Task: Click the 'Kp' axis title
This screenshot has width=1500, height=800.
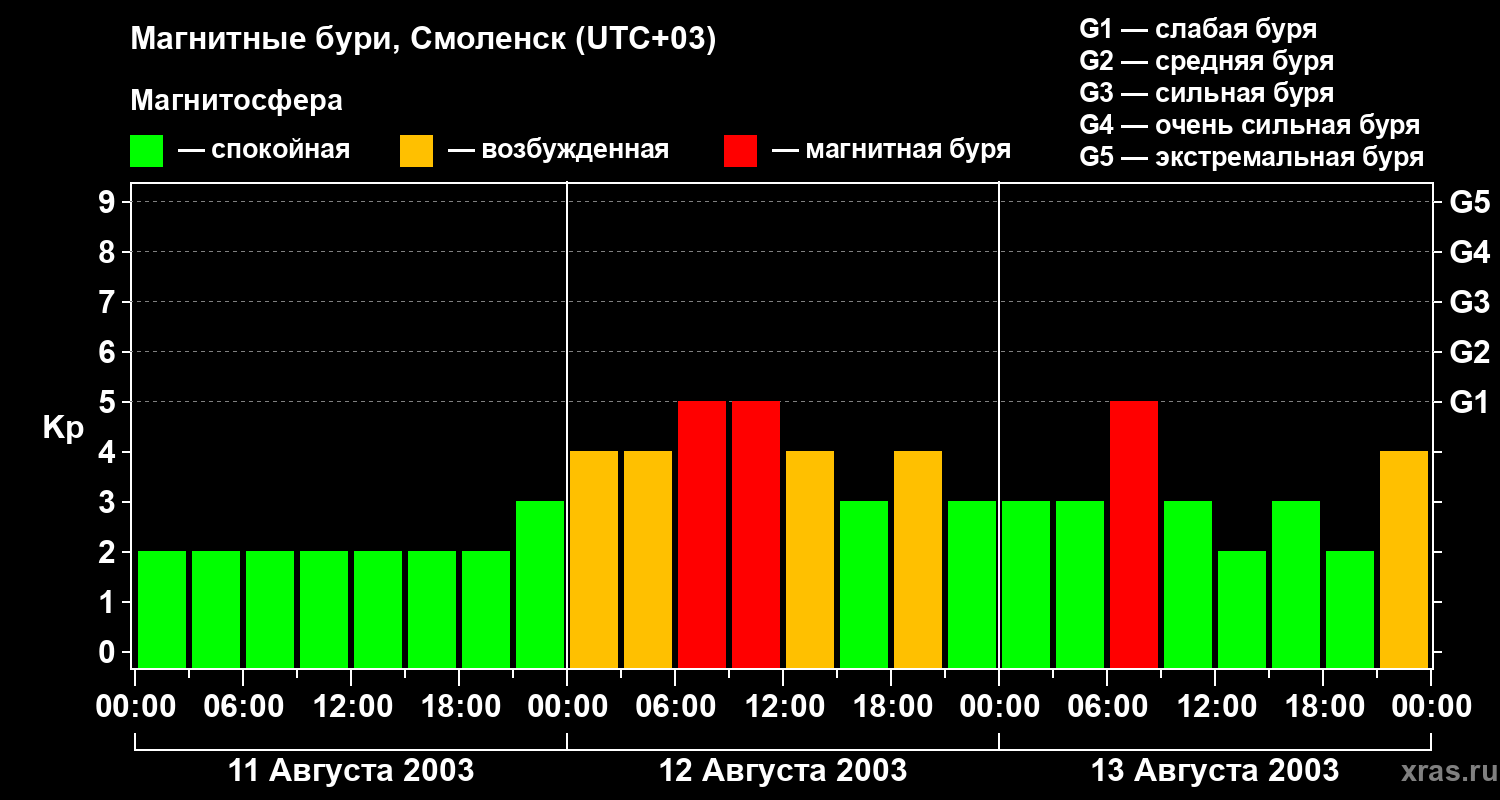Action: coord(64,428)
